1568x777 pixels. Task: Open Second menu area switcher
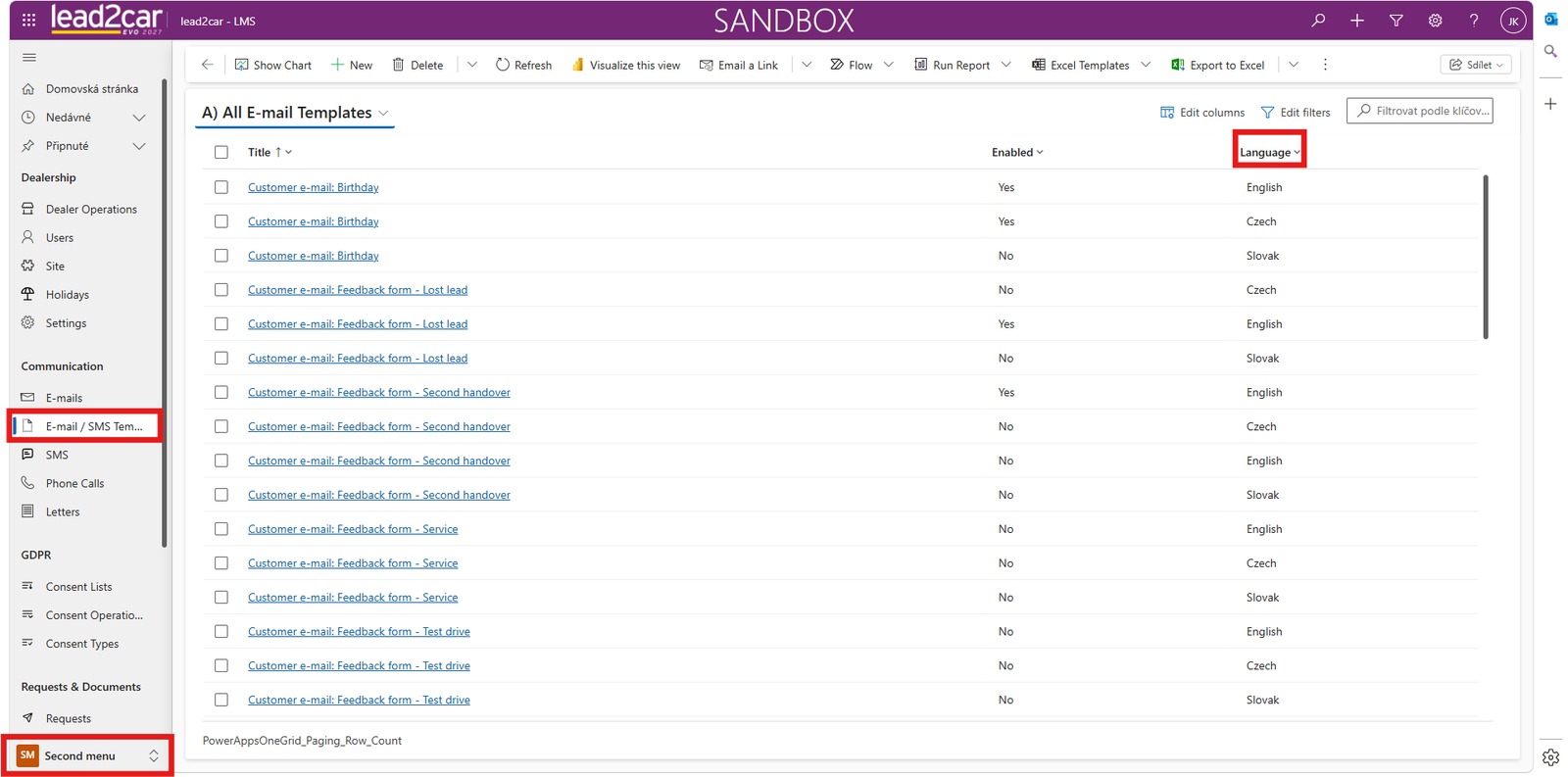(87, 755)
